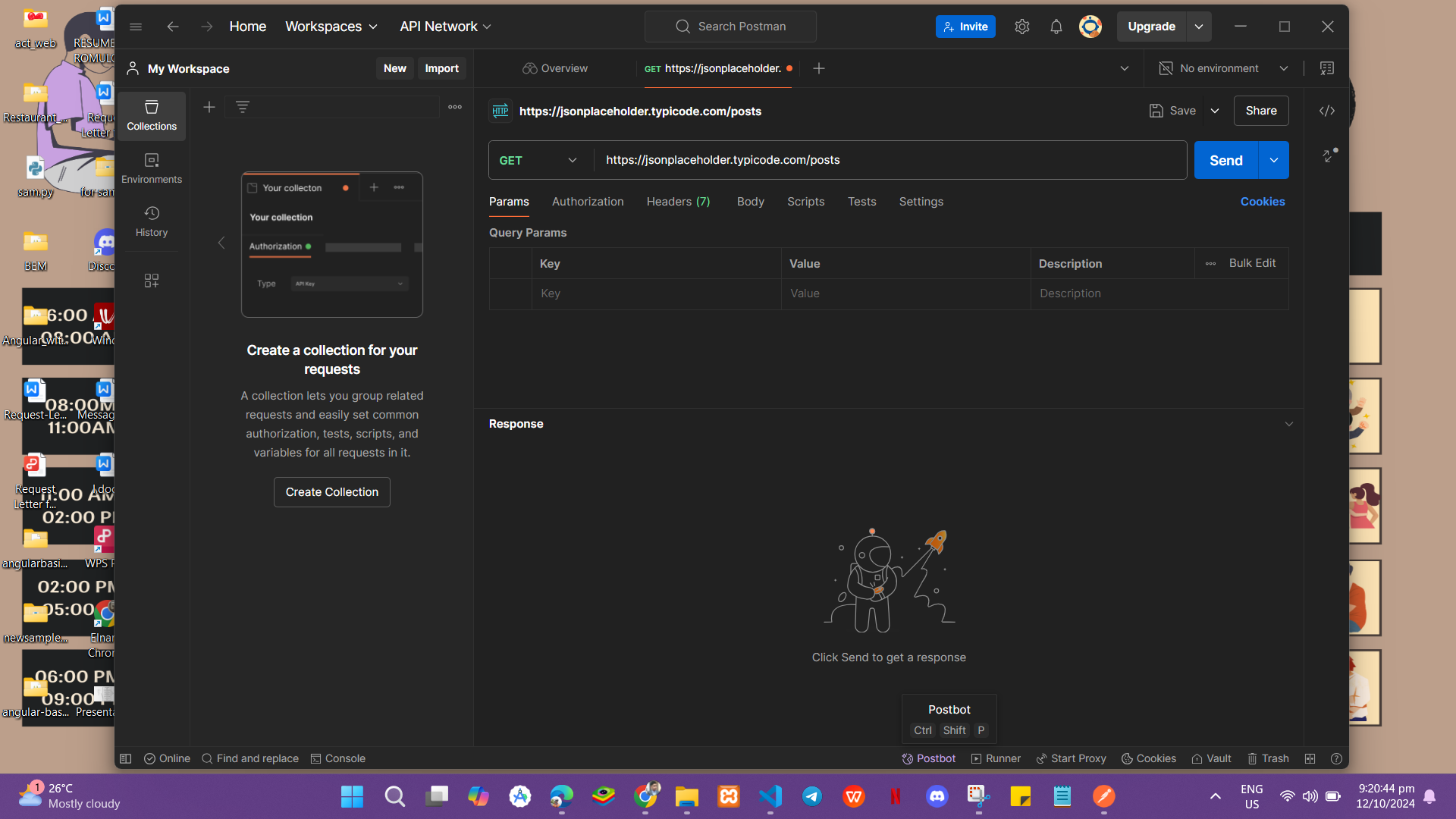The height and width of the screenshot is (819, 1456).
Task: Open the Workspaces menu
Action: [331, 27]
